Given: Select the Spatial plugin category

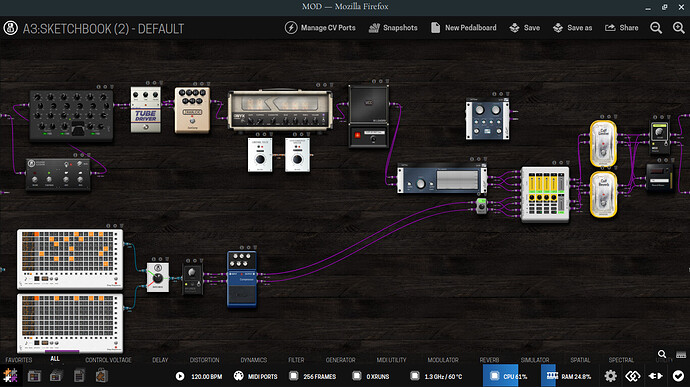Looking at the screenshot, I should (580, 360).
